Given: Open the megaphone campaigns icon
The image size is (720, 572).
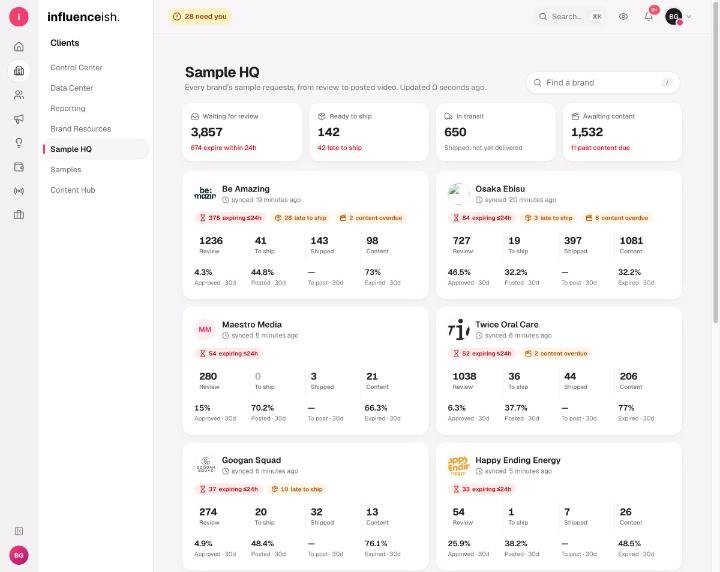Looking at the screenshot, I should coord(19,119).
